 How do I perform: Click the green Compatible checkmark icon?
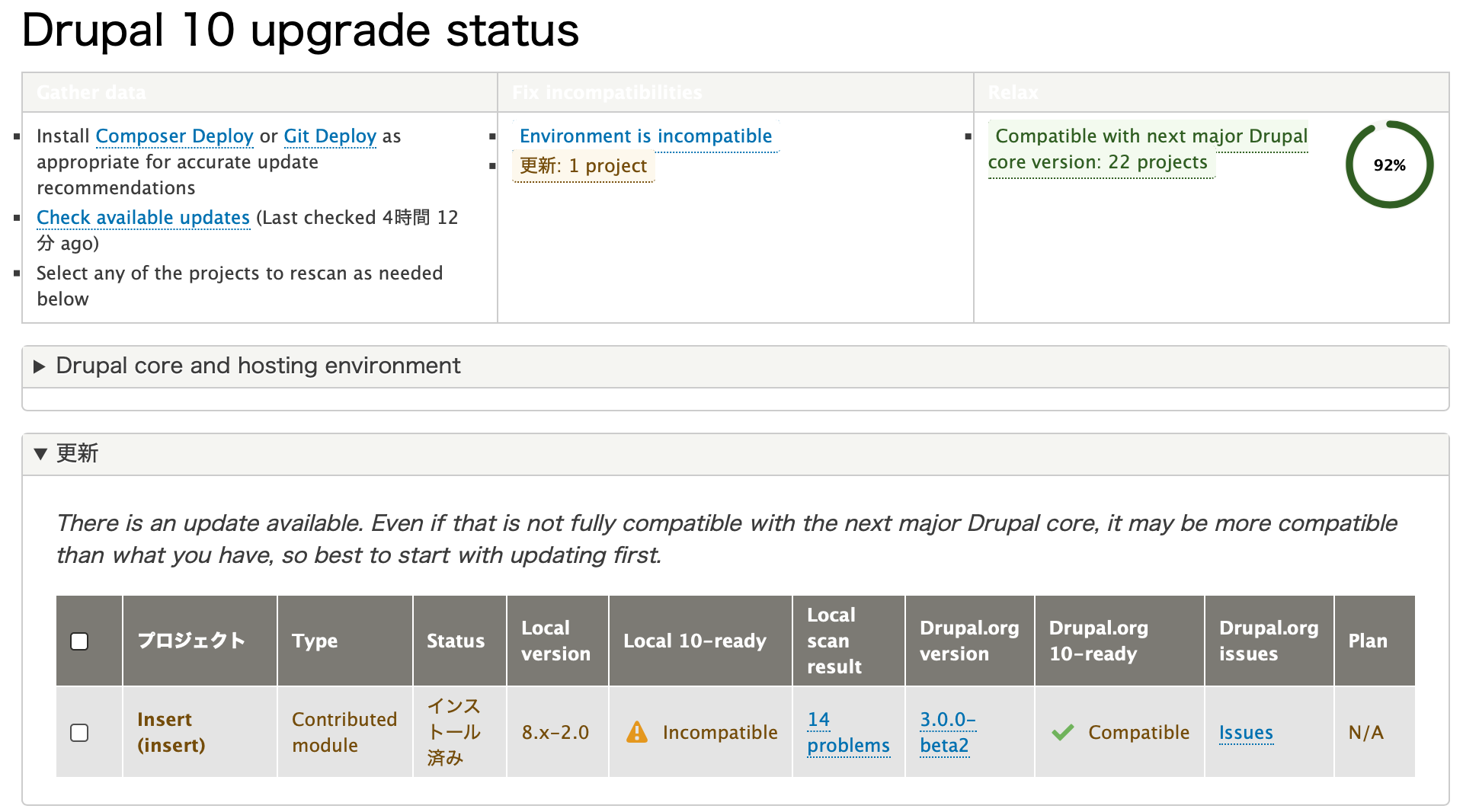tap(1062, 732)
